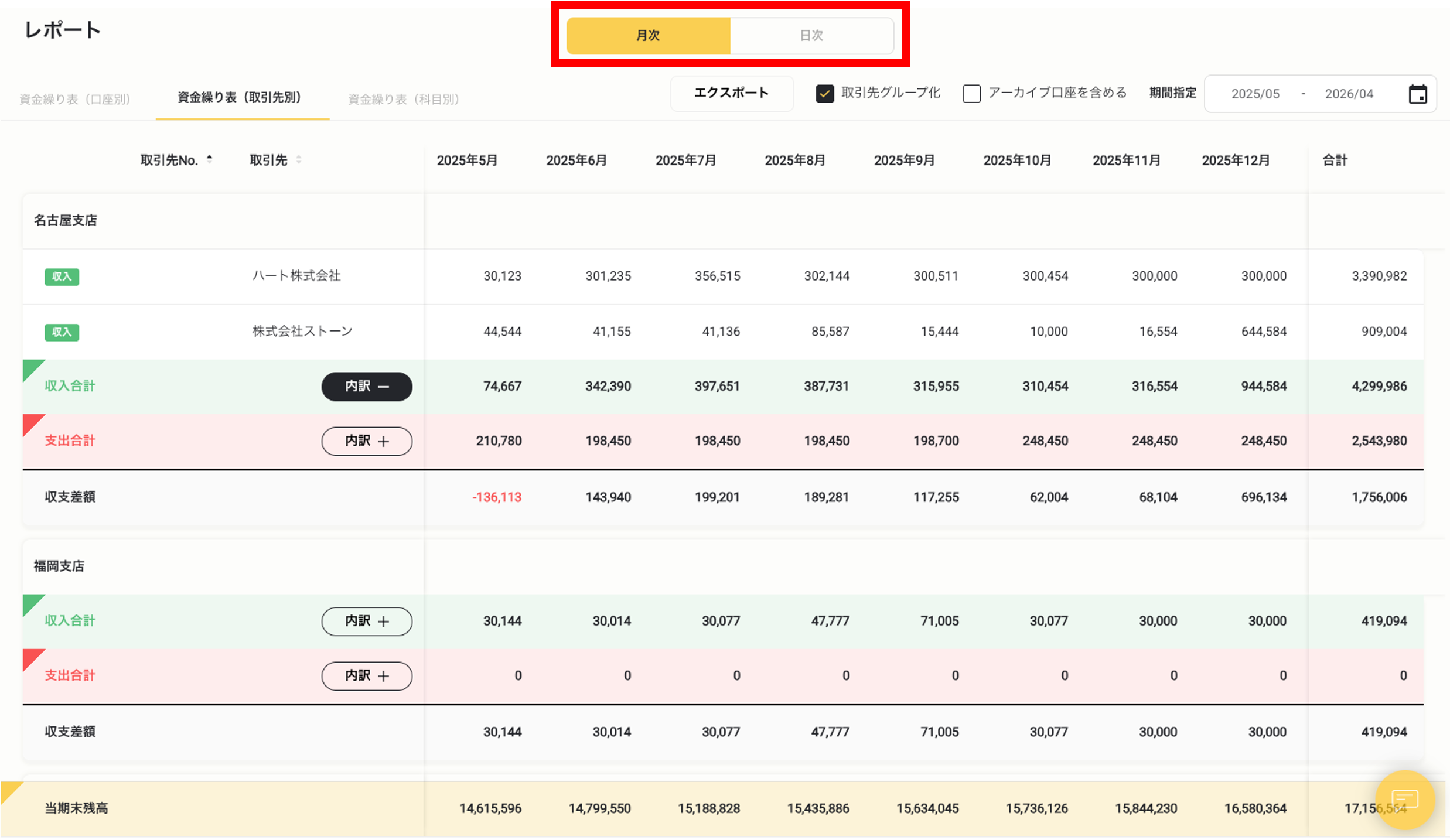Click the 収入 badge beside 株式会社ストーン

(x=62, y=332)
